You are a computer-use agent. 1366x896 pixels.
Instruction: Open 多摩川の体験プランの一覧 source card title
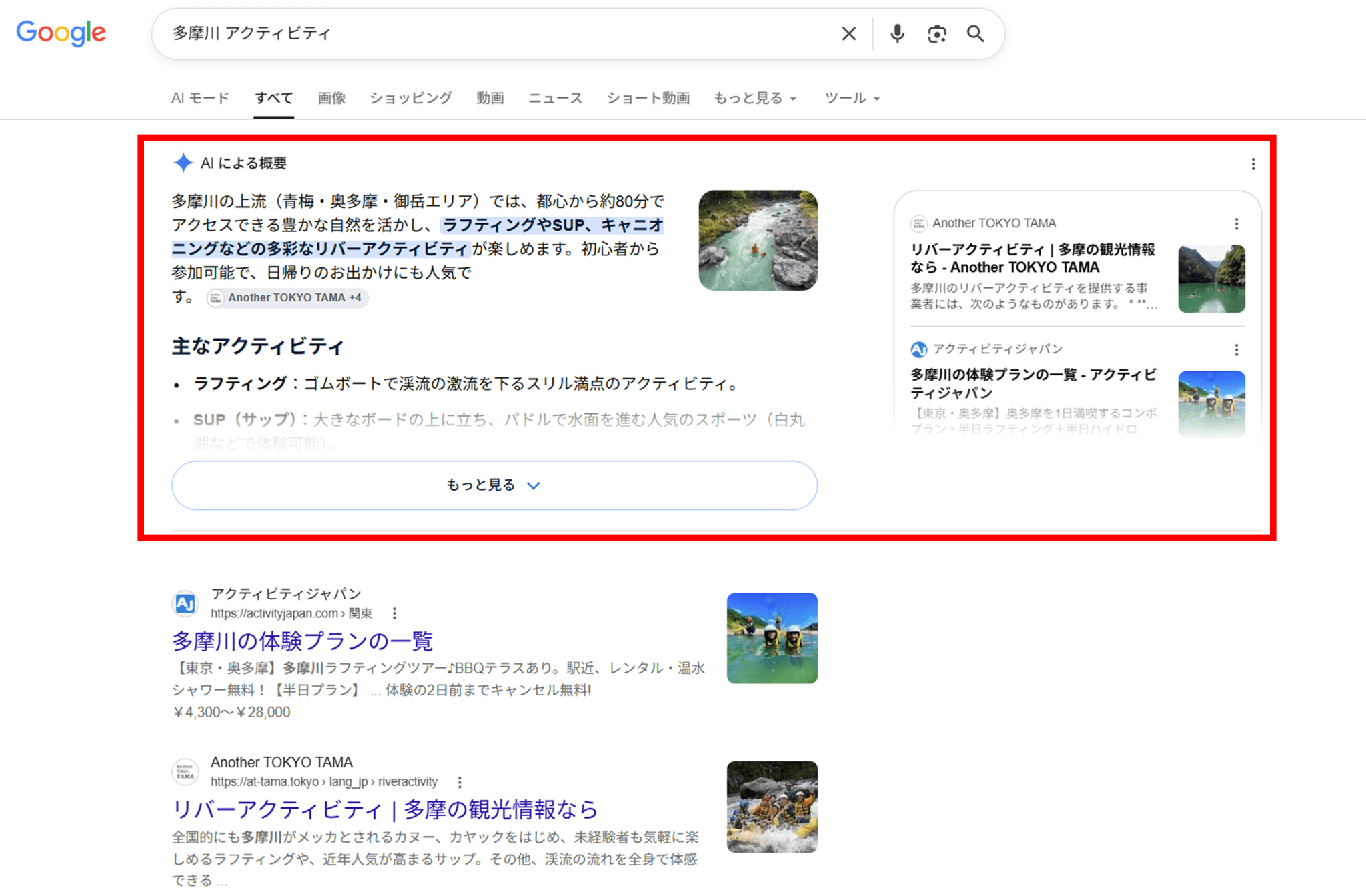(1033, 383)
